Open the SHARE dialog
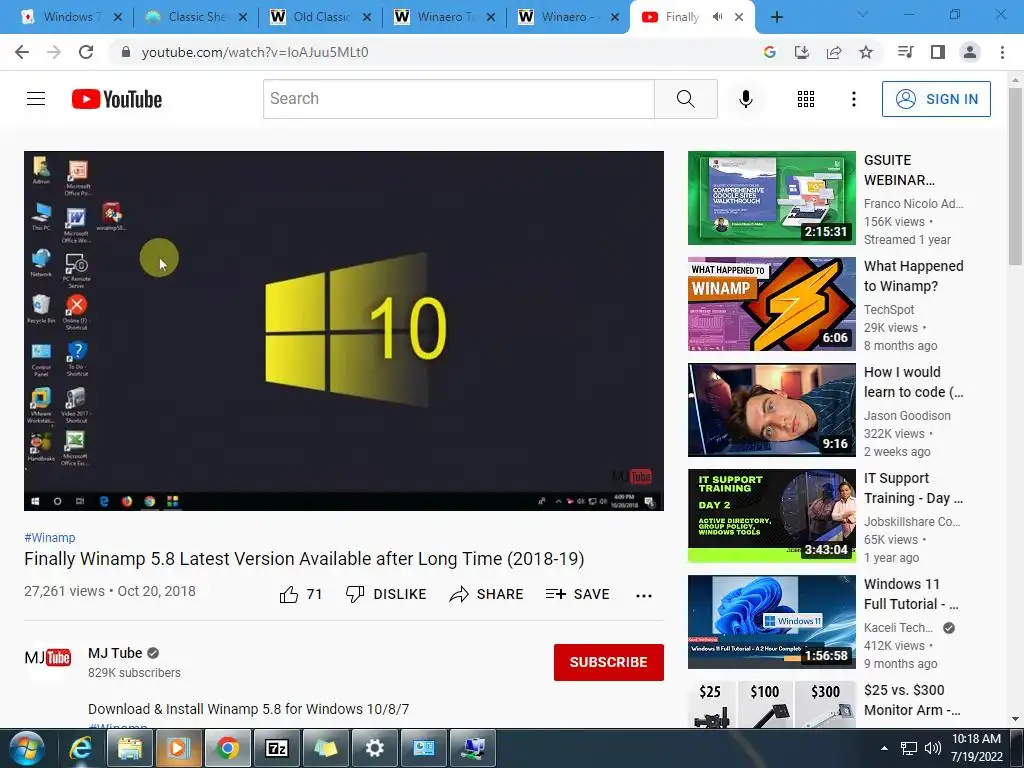Screen dimensions: 1024x768 (x=487, y=594)
